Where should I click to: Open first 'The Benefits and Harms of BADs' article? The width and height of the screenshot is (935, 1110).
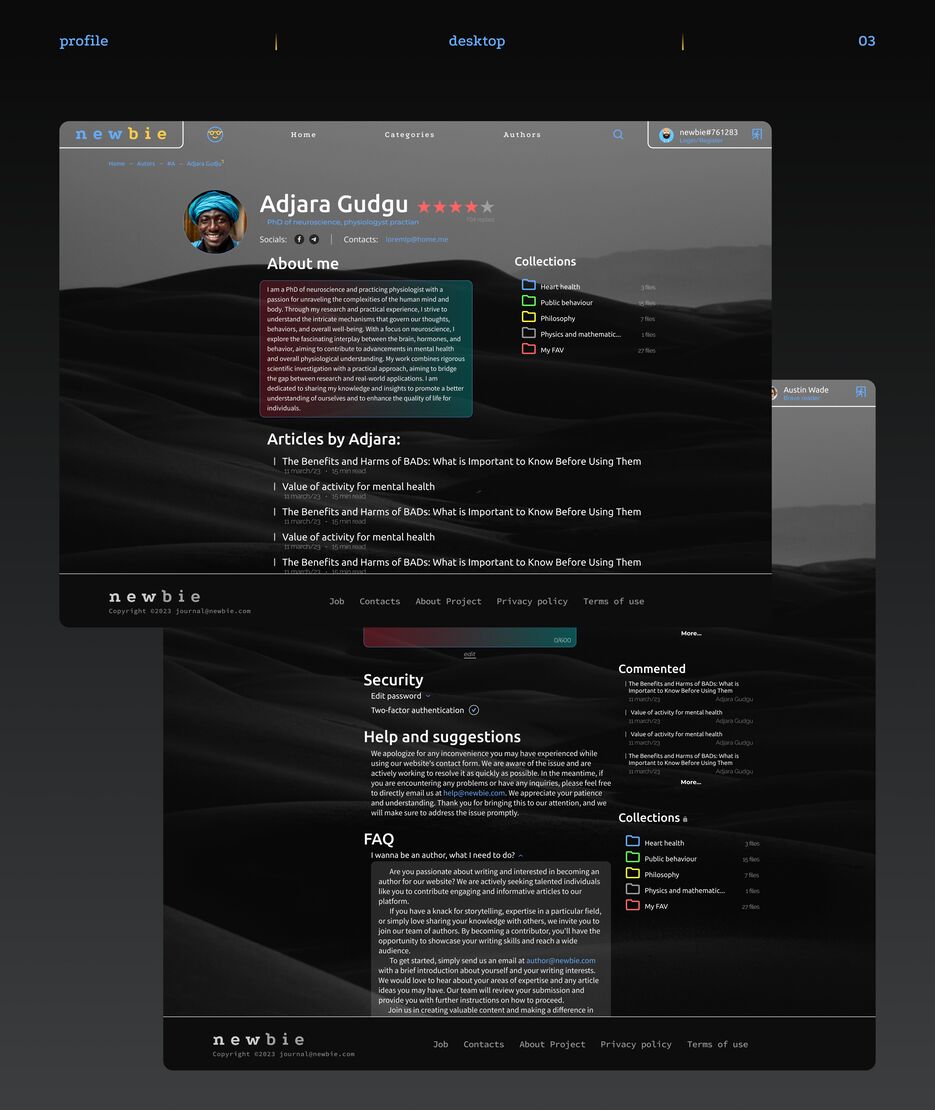pyautogui.click(x=461, y=462)
